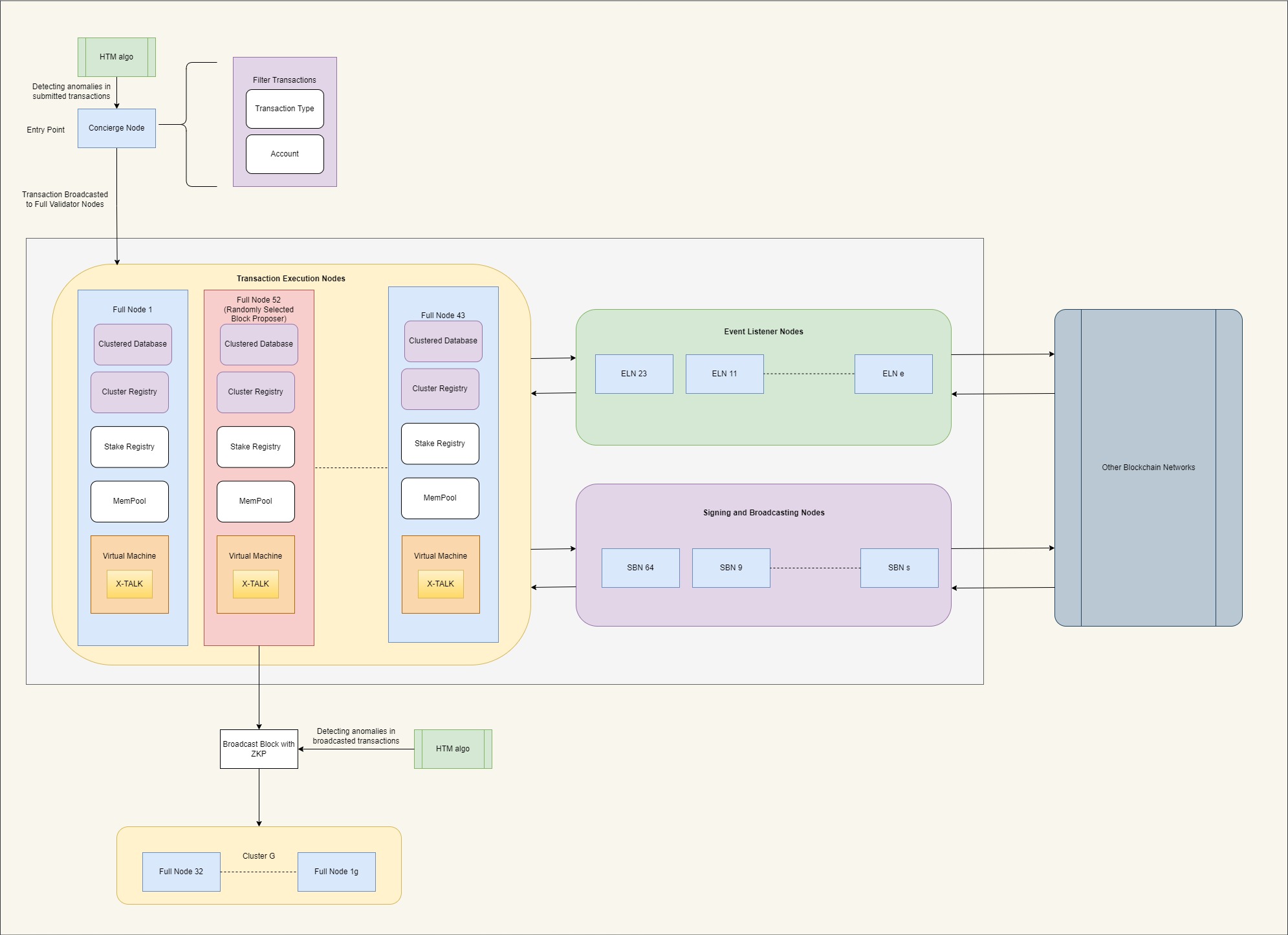Click the HTM algo block near ZKP
This screenshot has height=935, width=1288.
(453, 749)
